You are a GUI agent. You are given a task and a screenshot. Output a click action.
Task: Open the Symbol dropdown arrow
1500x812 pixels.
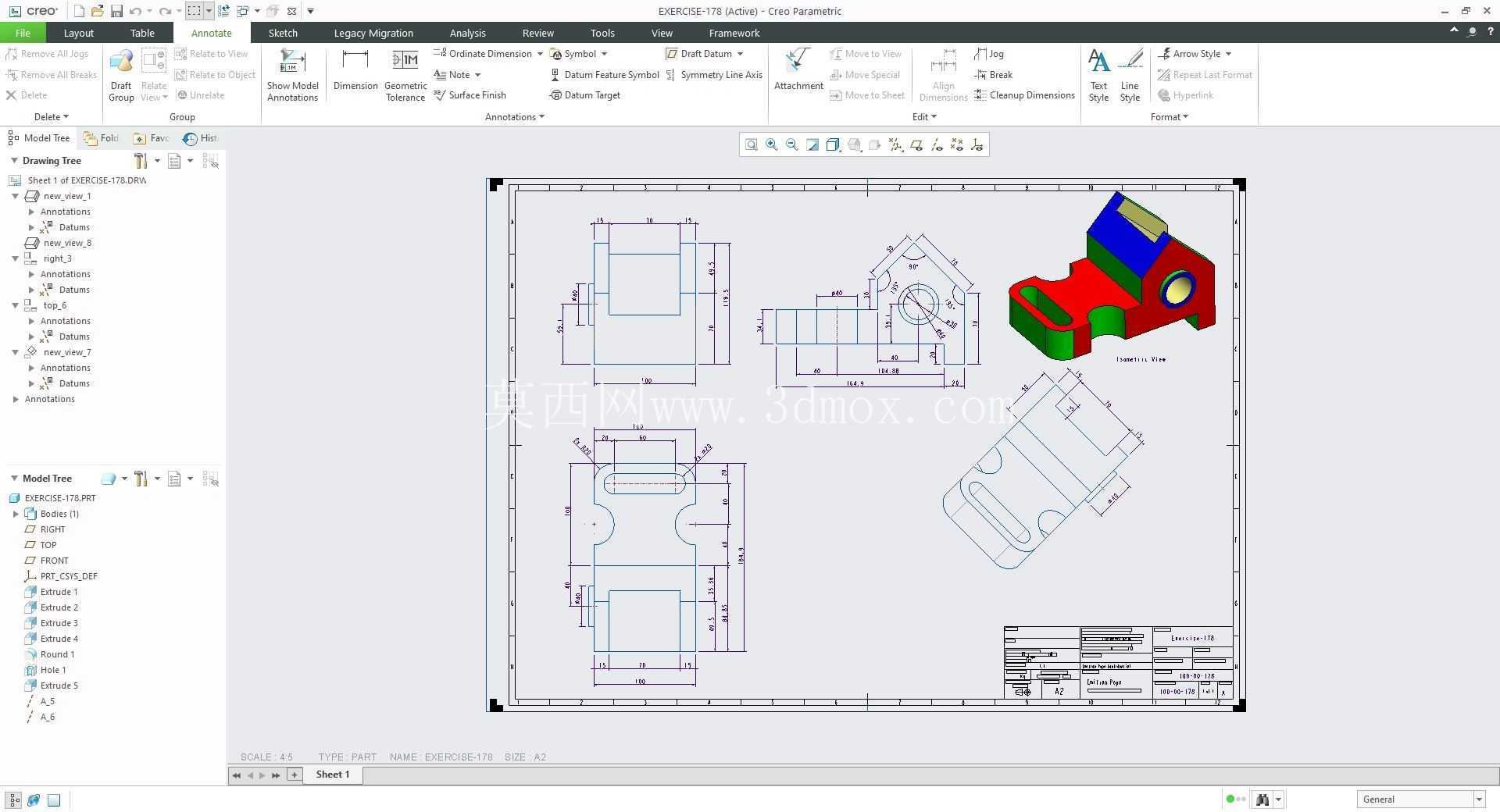(x=604, y=54)
